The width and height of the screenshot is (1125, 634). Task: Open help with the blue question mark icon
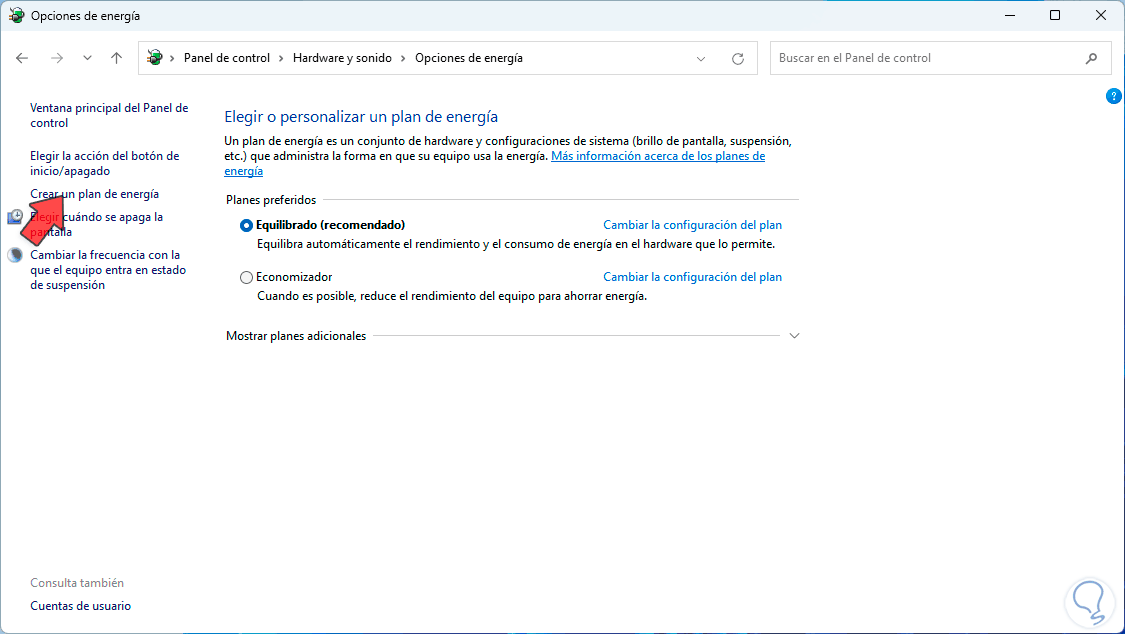click(x=1114, y=96)
